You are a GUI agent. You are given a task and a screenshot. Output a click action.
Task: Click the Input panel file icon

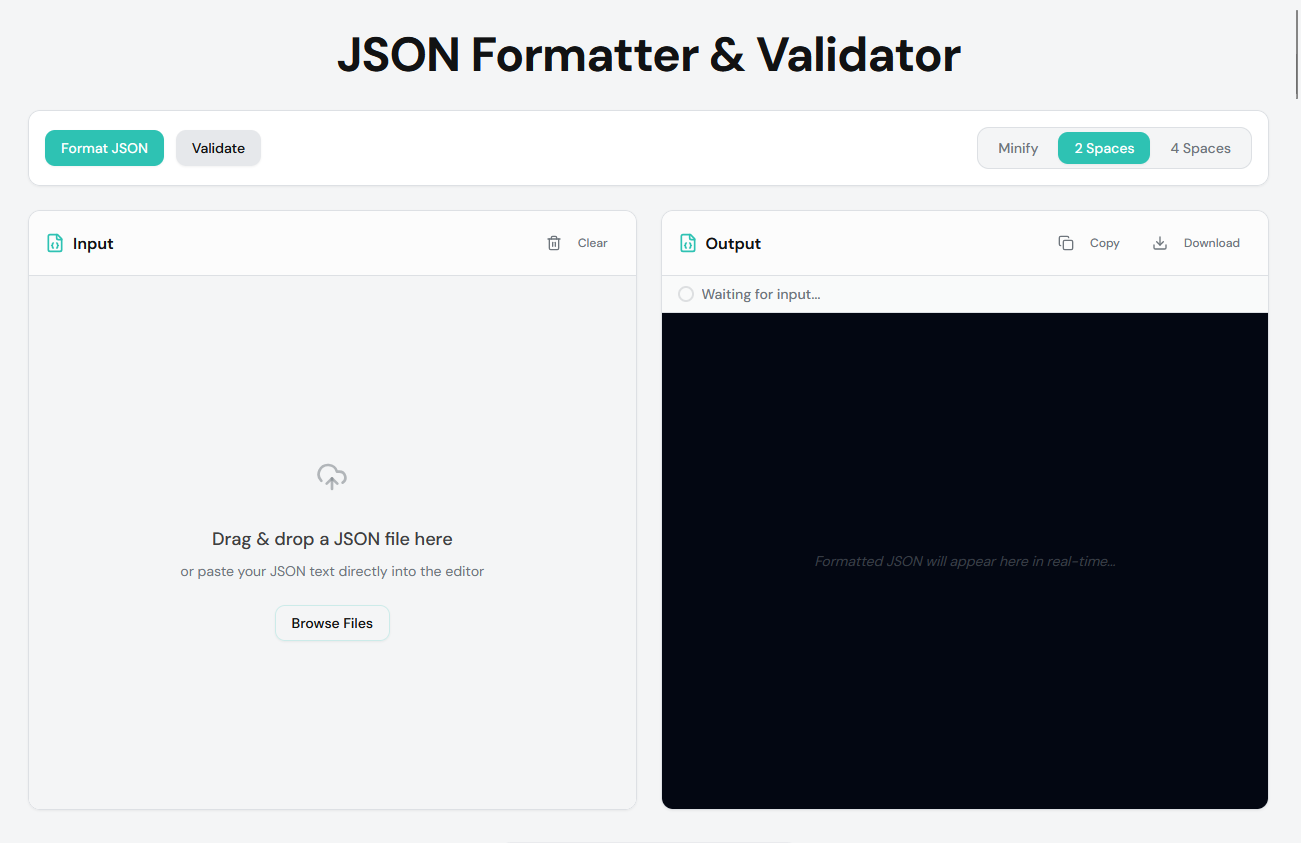[55, 243]
